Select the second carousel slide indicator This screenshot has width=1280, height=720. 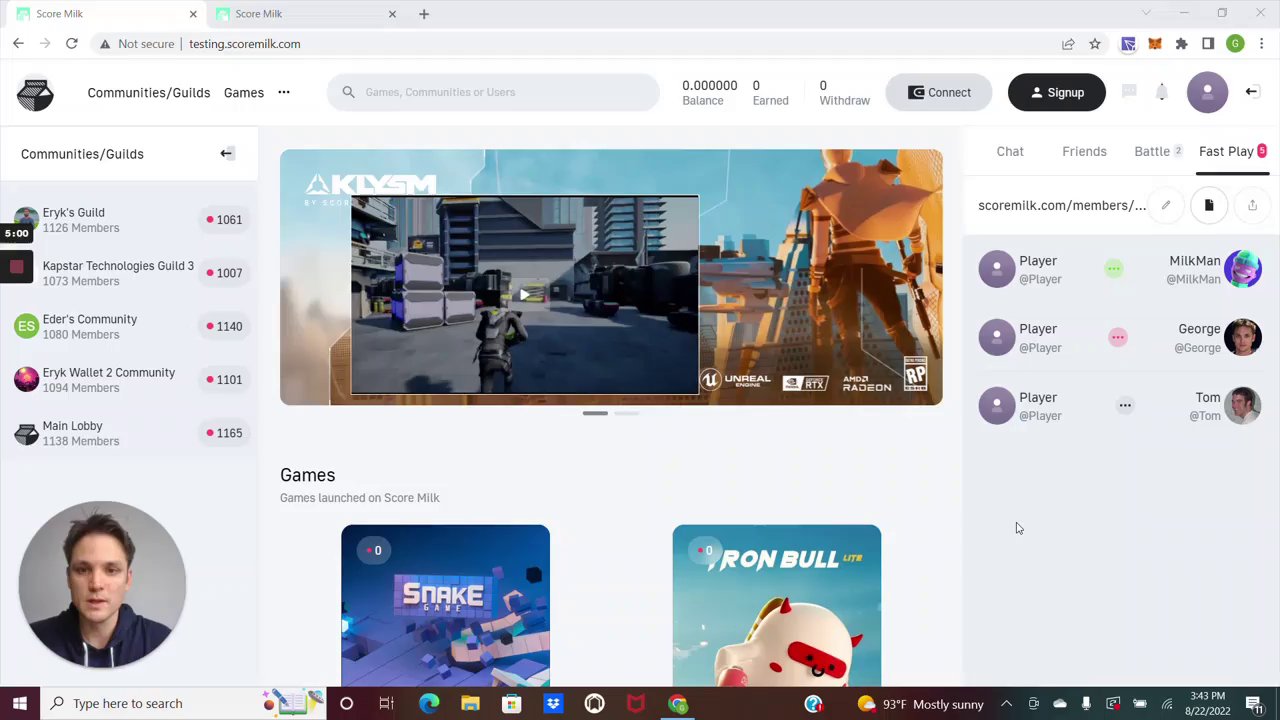click(626, 412)
